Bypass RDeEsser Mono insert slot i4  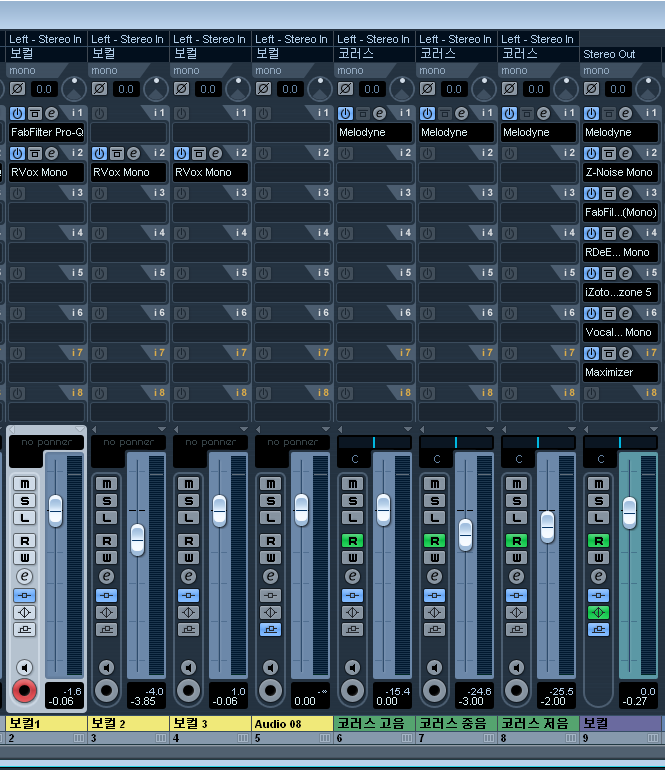[609, 233]
